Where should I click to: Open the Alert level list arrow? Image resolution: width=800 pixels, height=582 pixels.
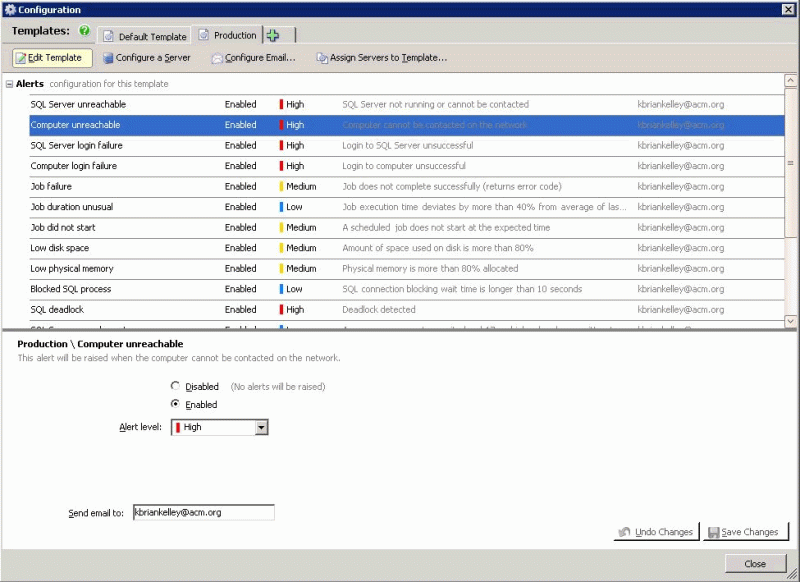tap(260, 427)
